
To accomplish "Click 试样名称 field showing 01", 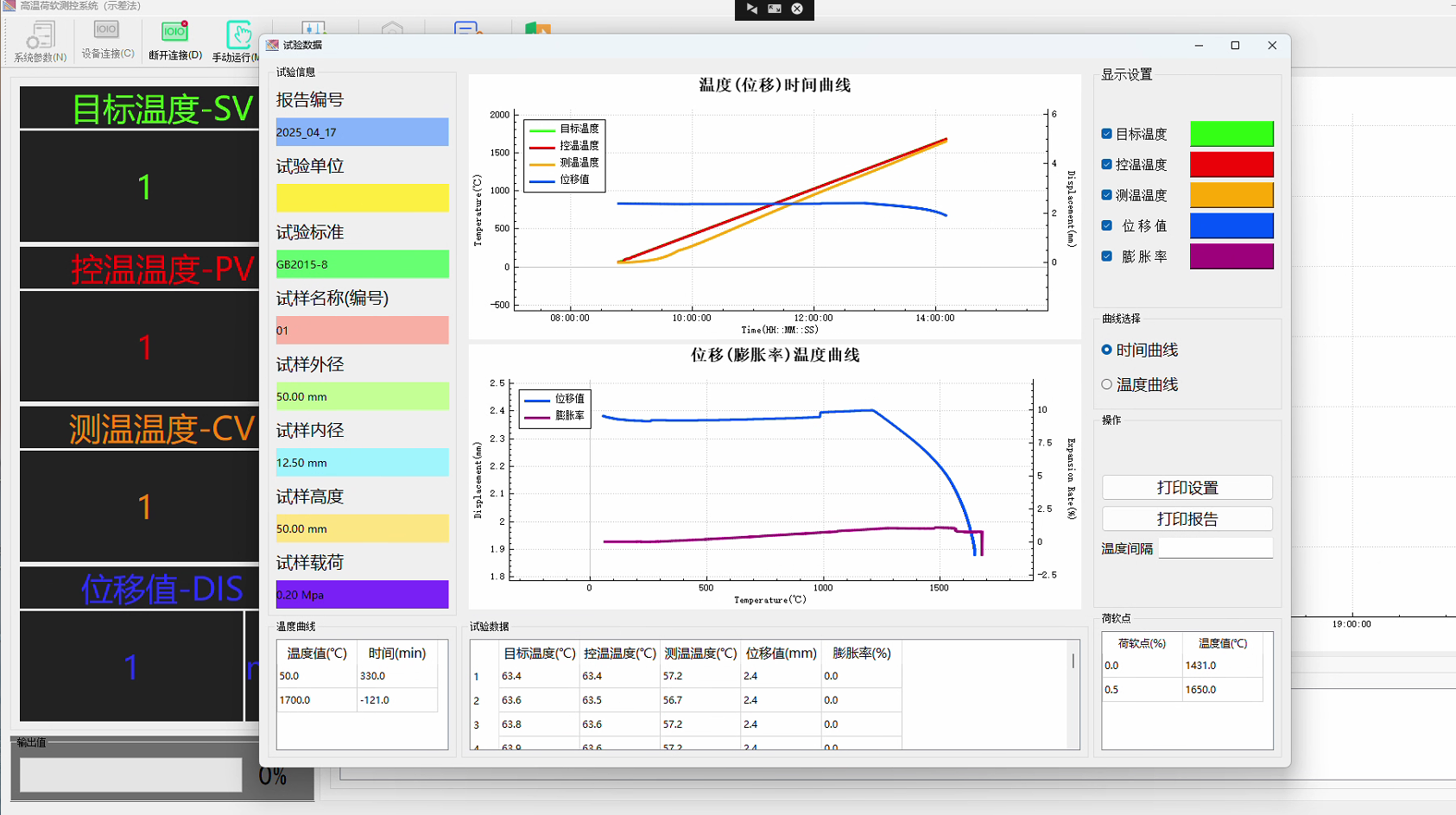I will pyautogui.click(x=362, y=331).
